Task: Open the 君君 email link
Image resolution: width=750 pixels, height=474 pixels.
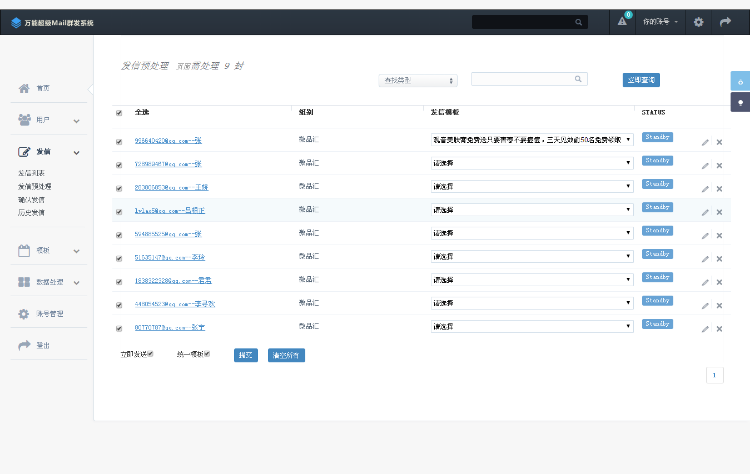Action: click(173, 281)
